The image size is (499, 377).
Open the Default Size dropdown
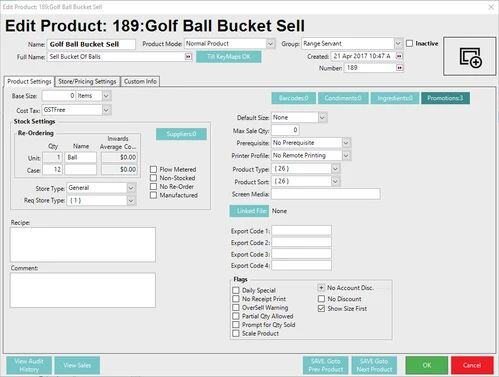(322, 118)
